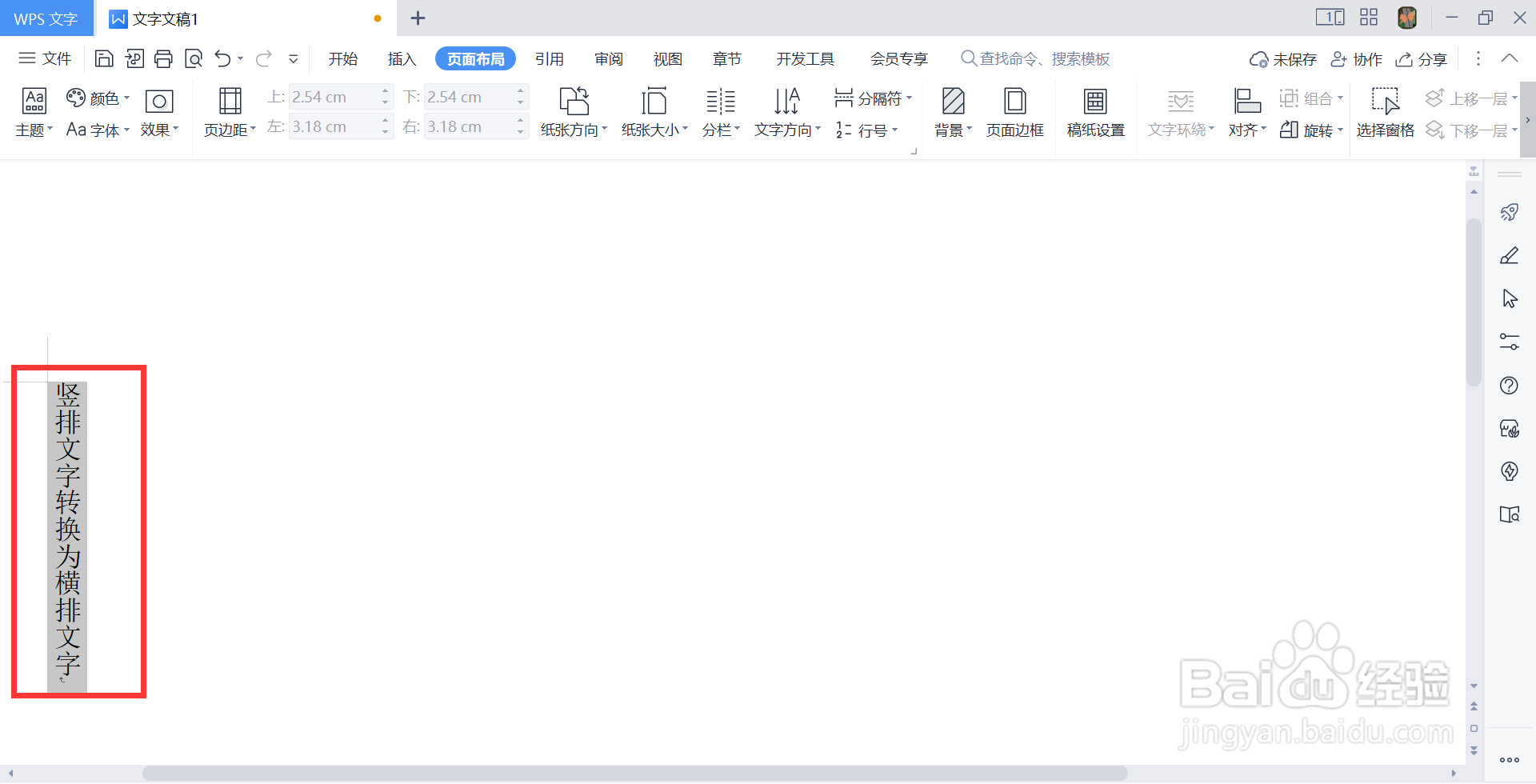Image resolution: width=1536 pixels, height=784 pixels.
Task: Click the 查找命令 search box
Action: (x=1035, y=58)
